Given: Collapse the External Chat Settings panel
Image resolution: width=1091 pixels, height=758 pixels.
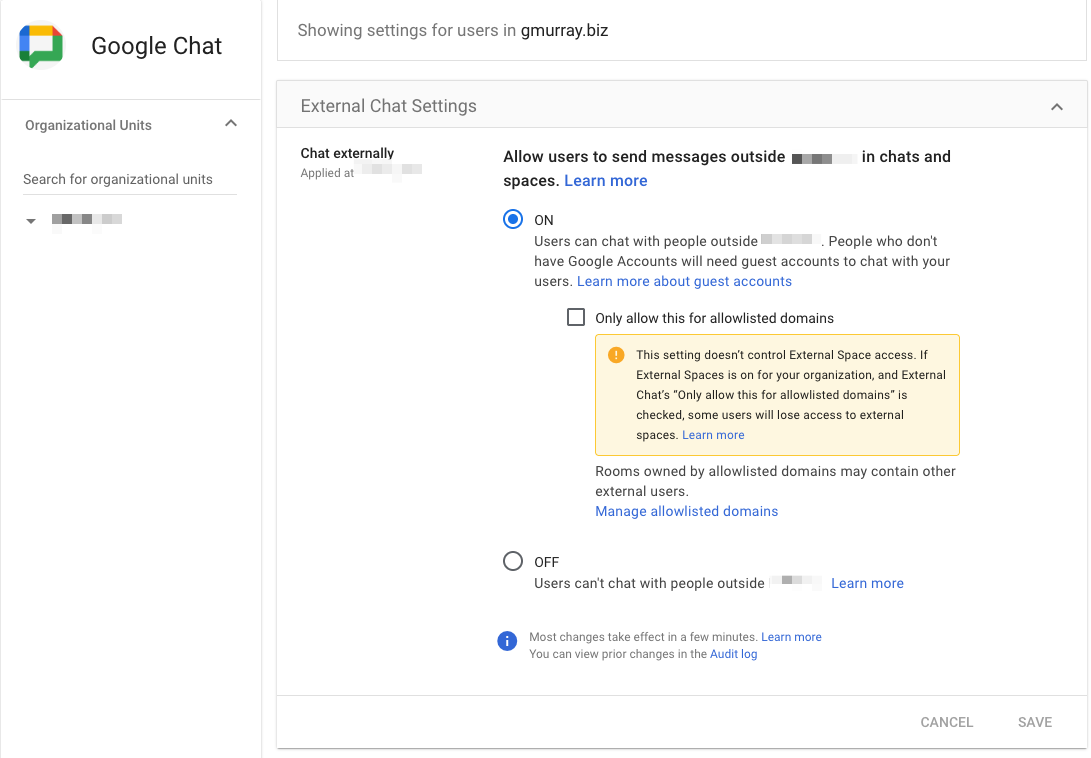Looking at the screenshot, I should pyautogui.click(x=1057, y=106).
